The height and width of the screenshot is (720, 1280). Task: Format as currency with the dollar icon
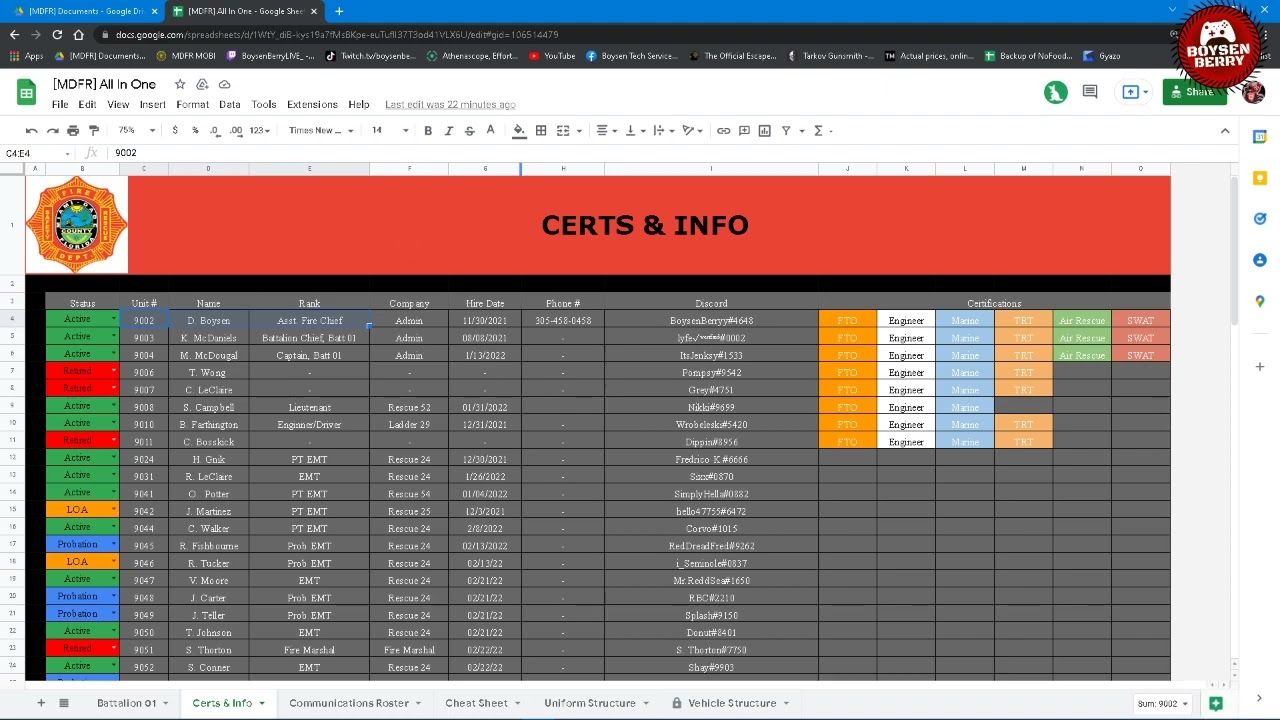(175, 131)
